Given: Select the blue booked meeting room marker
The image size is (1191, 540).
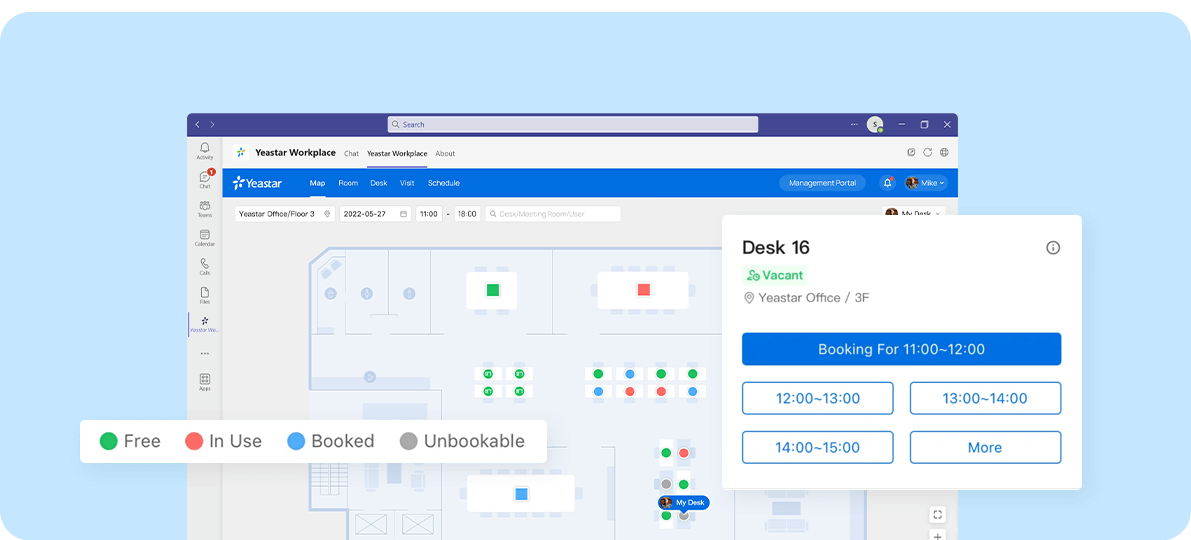Looking at the screenshot, I should point(521,494).
